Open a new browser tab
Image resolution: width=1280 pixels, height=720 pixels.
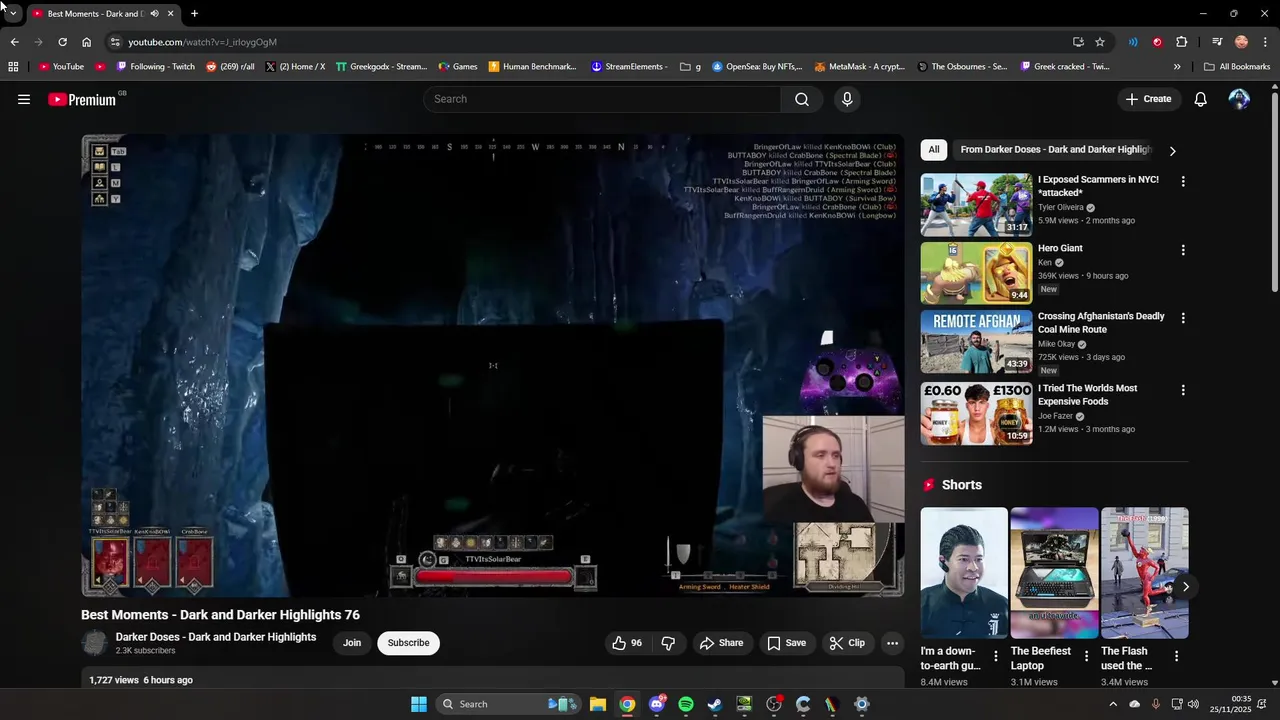click(x=194, y=14)
